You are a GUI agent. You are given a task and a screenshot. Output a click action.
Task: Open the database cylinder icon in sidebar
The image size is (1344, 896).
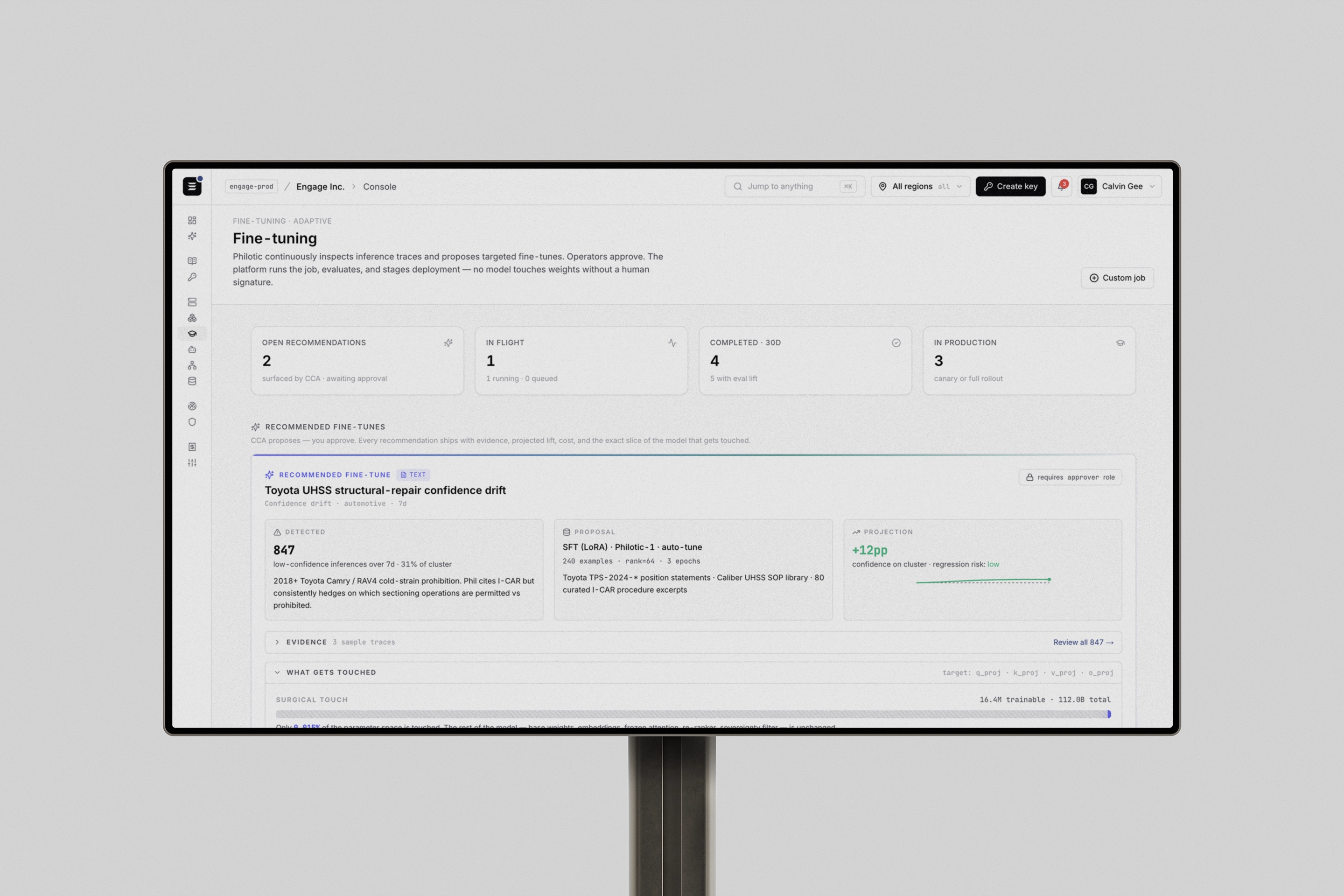192,381
